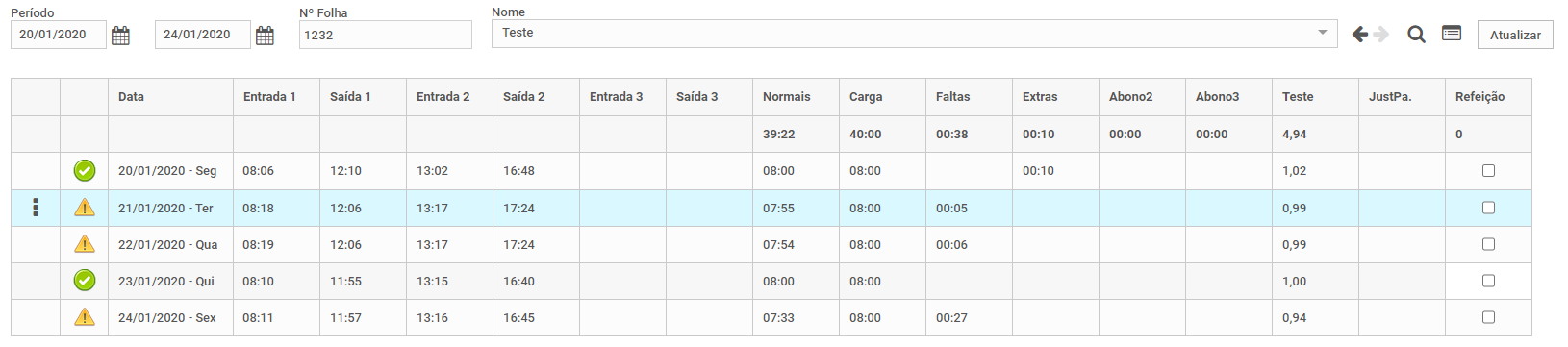Select the Nº Folha field with 1232
The width and height of the screenshot is (1568, 347).
(385, 35)
